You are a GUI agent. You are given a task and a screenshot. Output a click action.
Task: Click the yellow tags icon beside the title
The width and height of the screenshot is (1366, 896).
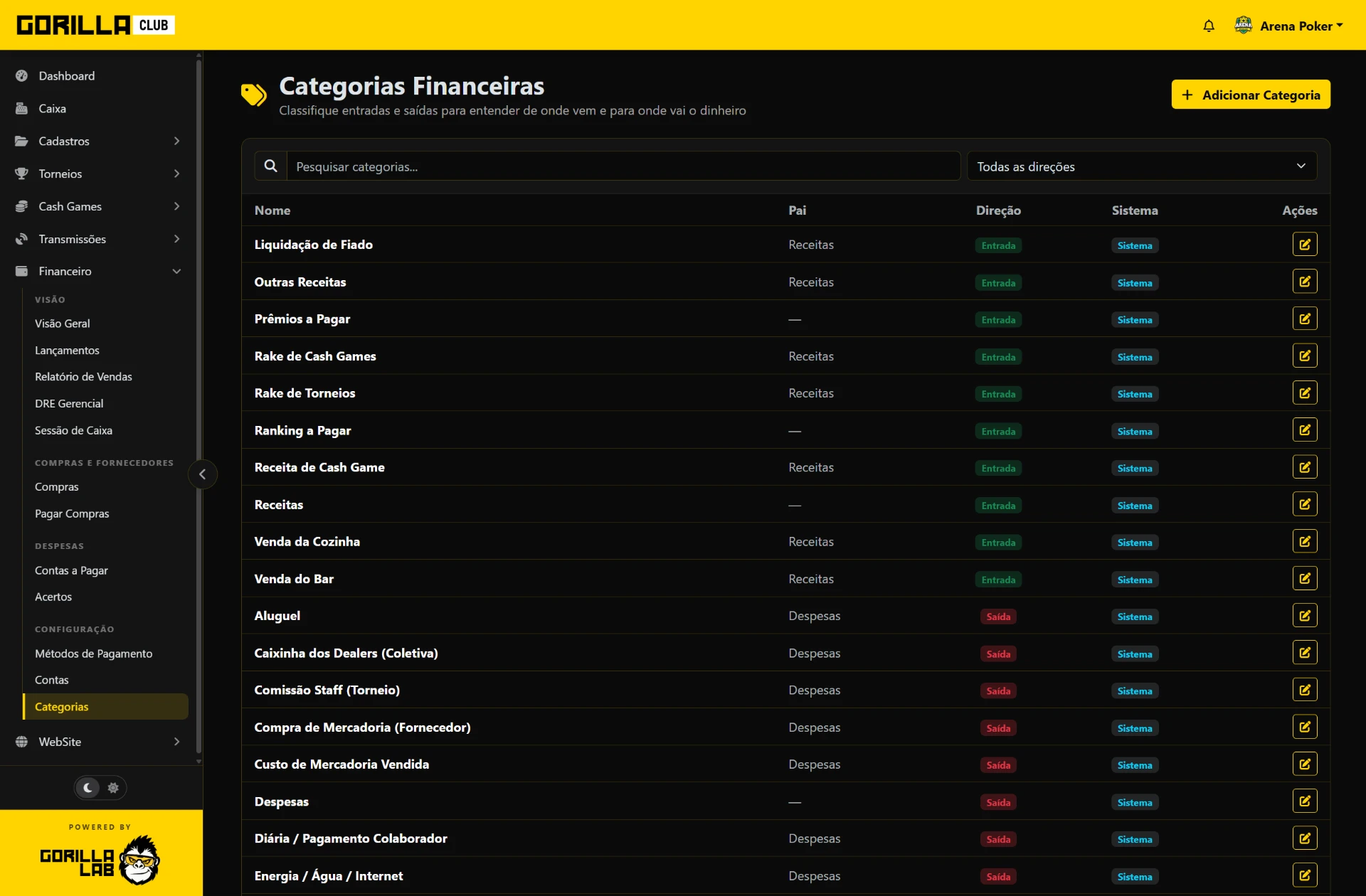[x=253, y=95]
